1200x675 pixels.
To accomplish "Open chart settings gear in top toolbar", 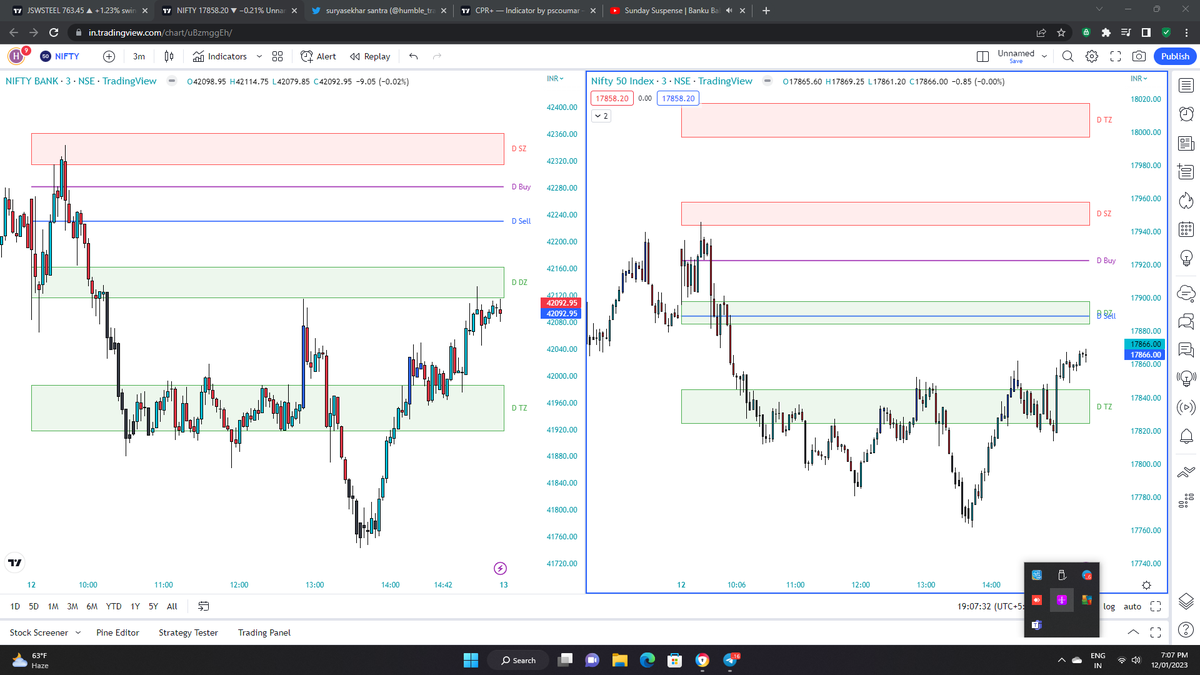I will pyautogui.click(x=1092, y=56).
